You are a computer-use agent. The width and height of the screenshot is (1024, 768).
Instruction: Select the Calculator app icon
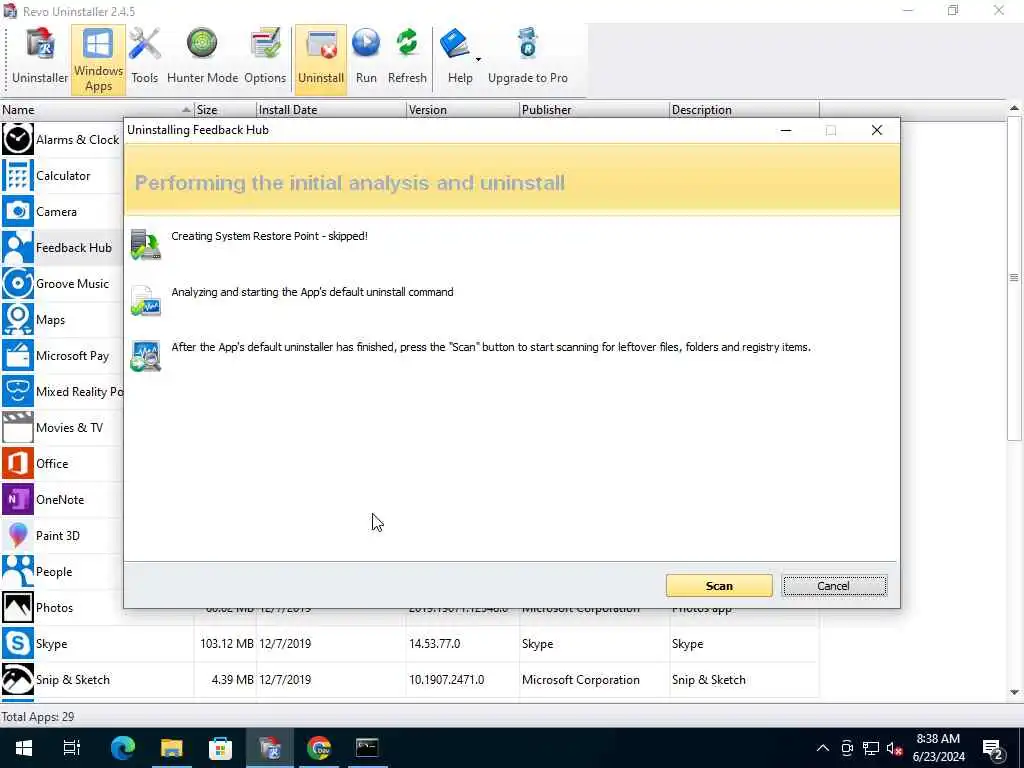pyautogui.click(x=18, y=175)
